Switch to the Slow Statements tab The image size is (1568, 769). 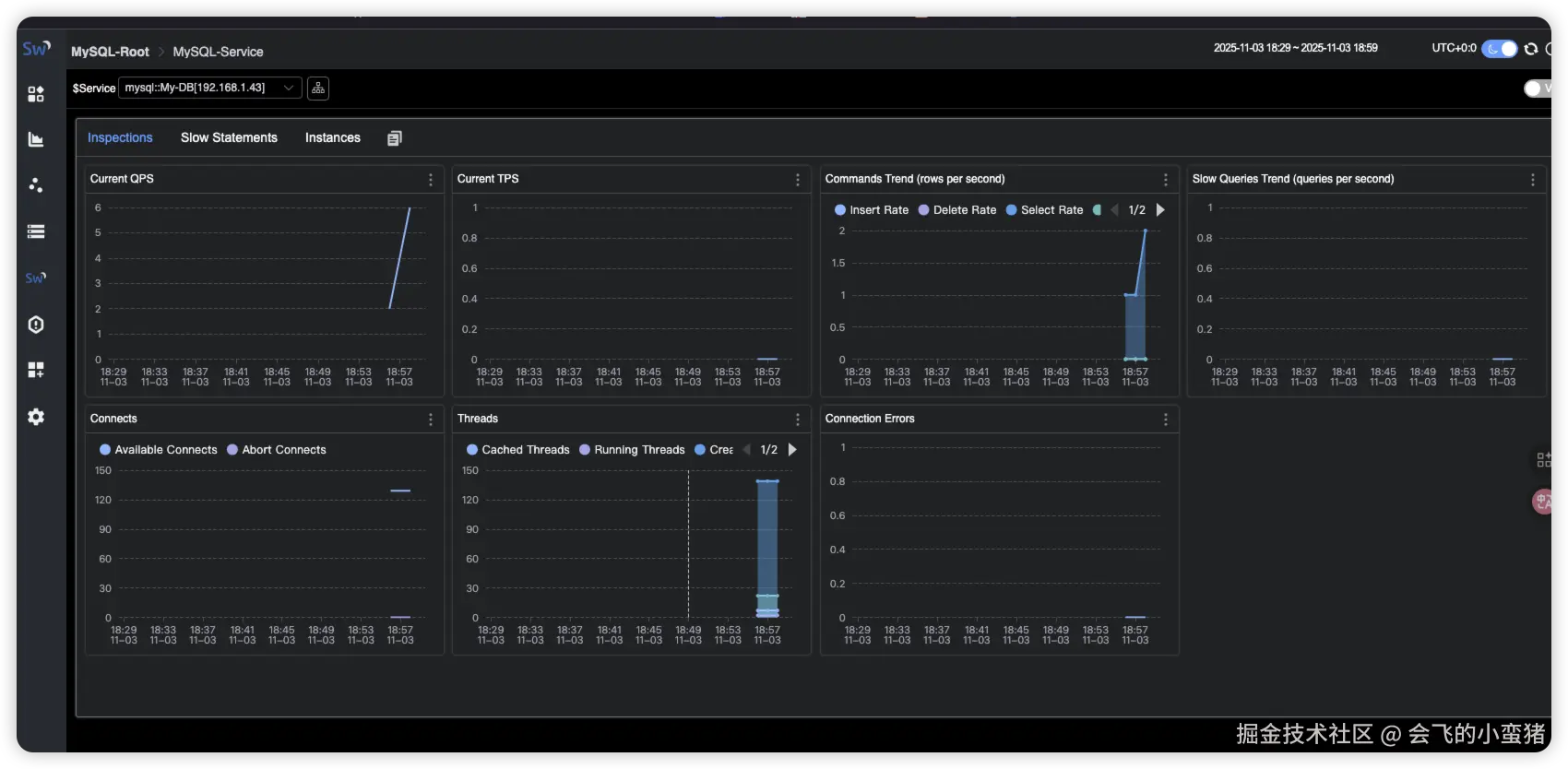(x=229, y=137)
